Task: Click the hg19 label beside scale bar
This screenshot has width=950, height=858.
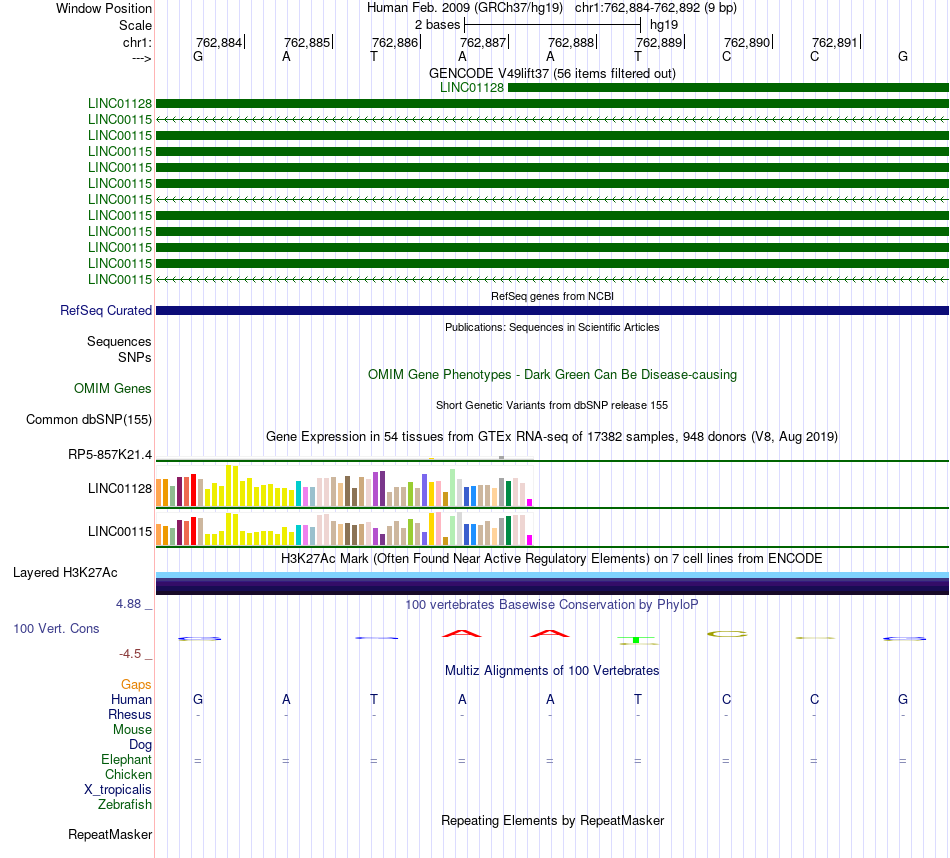Action: click(x=664, y=25)
